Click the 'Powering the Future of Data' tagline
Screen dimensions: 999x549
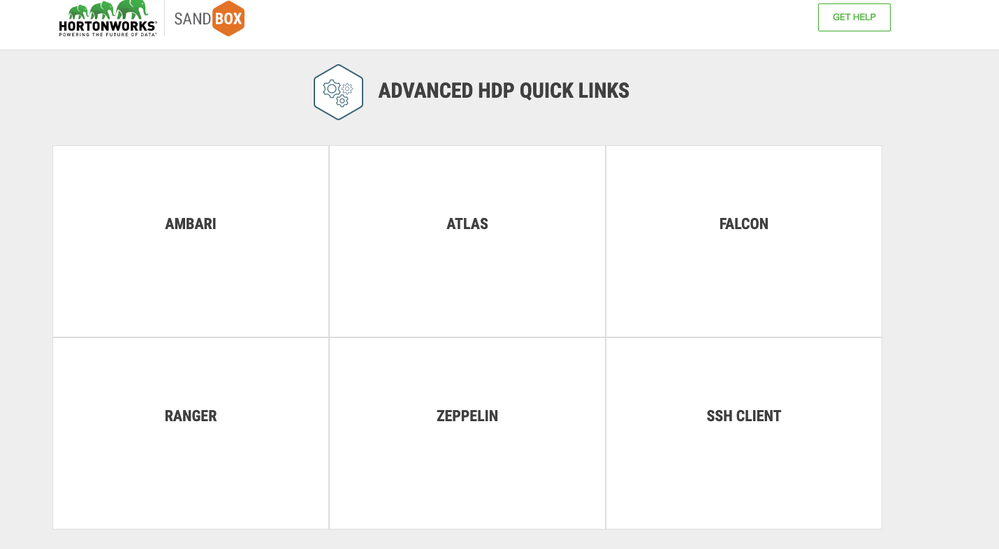click(x=107, y=34)
